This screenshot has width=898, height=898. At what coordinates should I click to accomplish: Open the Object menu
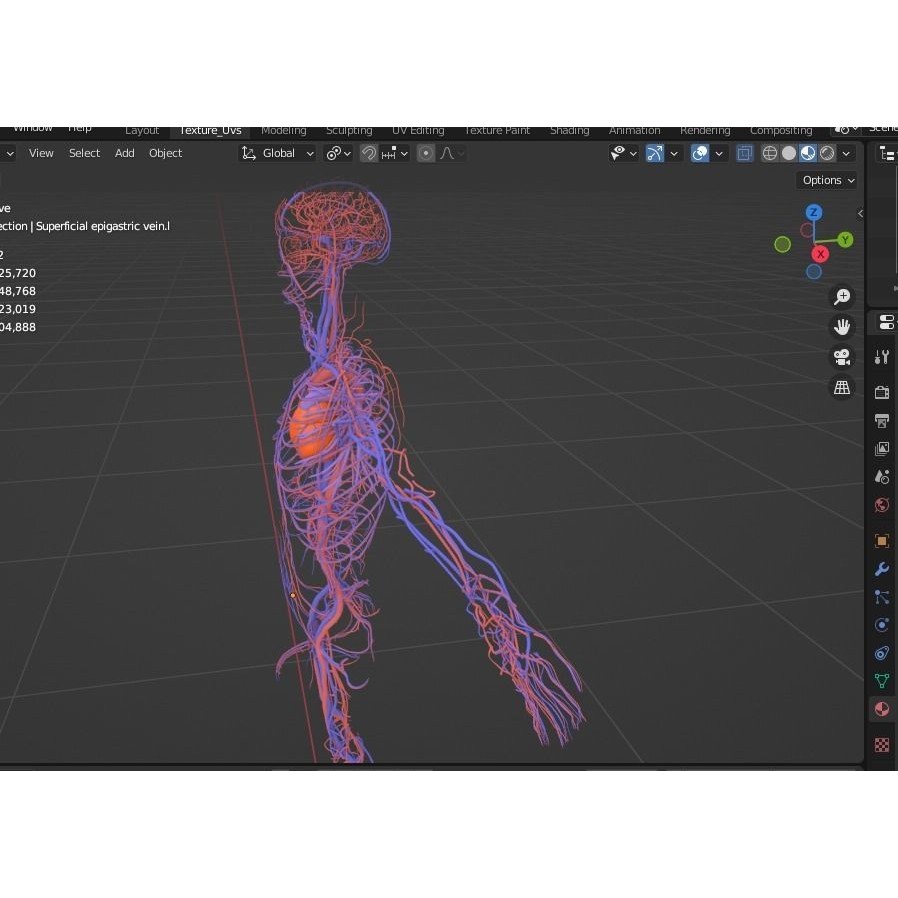pos(165,152)
